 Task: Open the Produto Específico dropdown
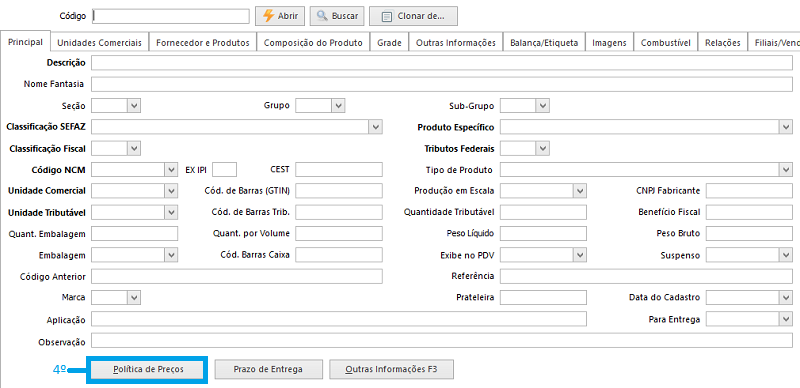point(786,127)
